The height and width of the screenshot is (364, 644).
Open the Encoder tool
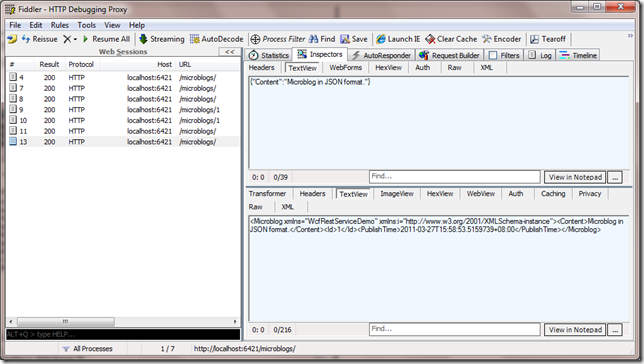click(x=501, y=39)
